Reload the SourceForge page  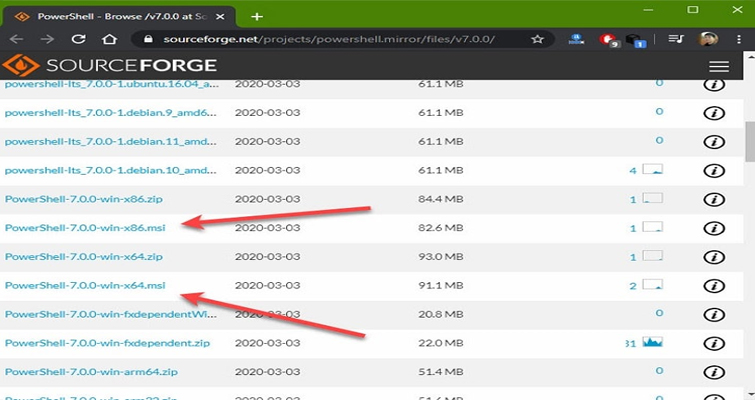[x=78, y=39]
